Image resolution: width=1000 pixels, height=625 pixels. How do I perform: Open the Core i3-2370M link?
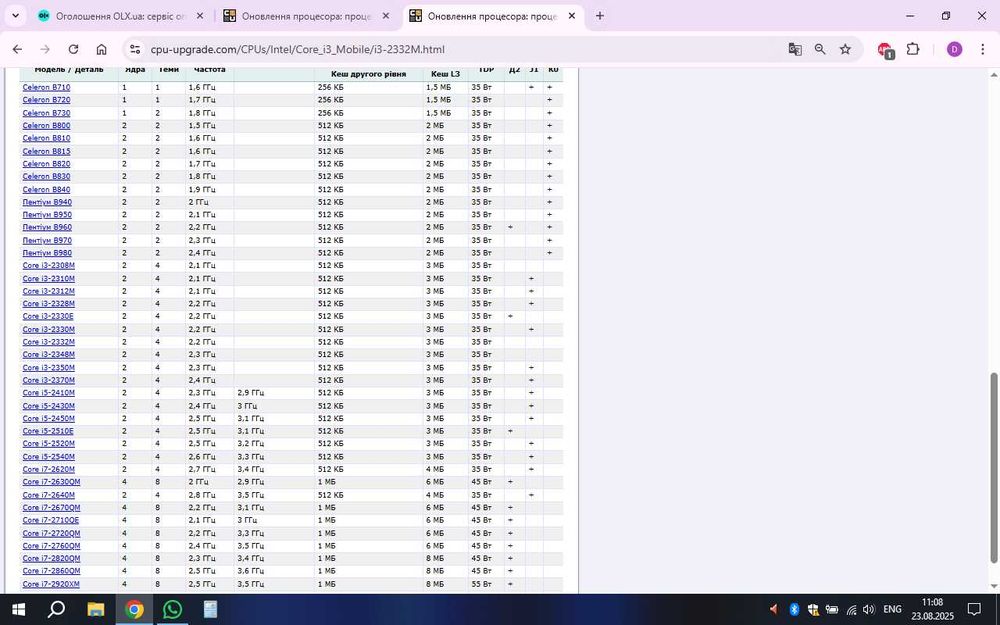[48, 380]
